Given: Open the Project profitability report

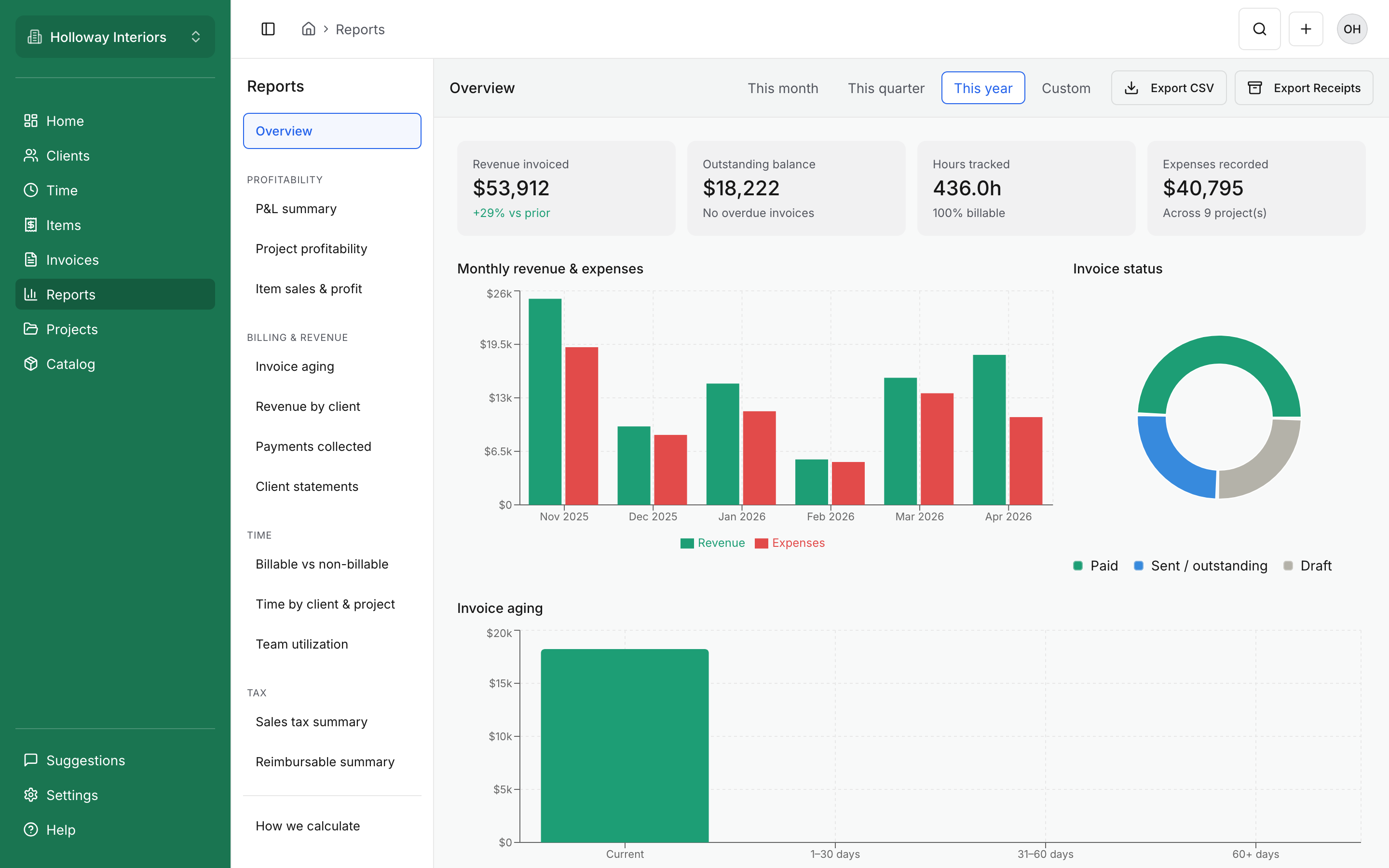Looking at the screenshot, I should tap(332, 248).
